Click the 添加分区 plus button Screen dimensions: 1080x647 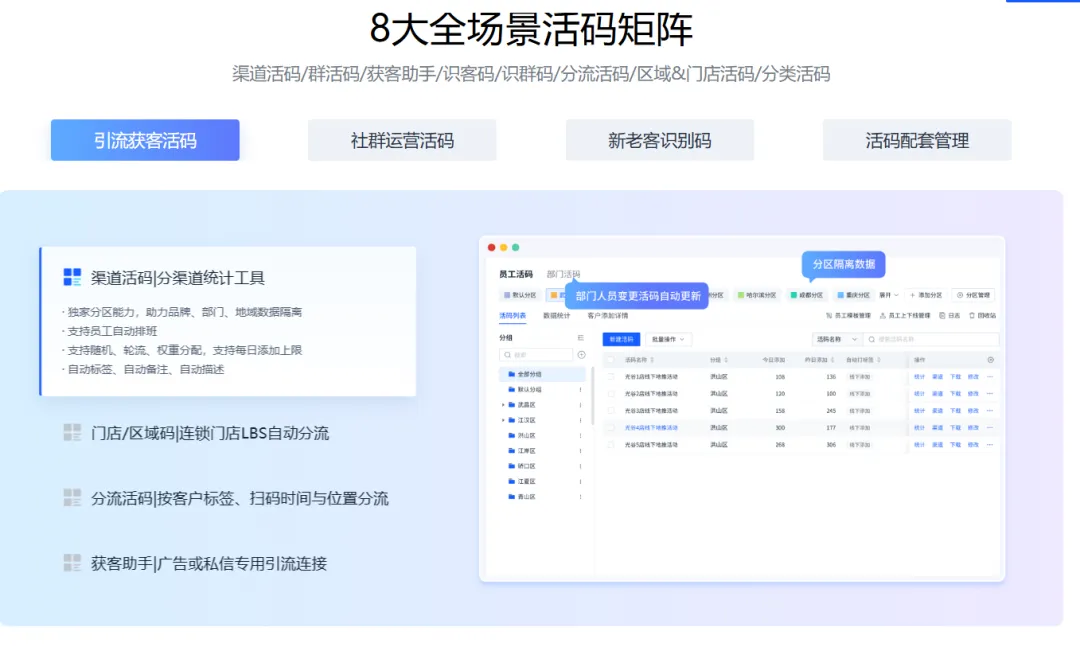coord(926,295)
